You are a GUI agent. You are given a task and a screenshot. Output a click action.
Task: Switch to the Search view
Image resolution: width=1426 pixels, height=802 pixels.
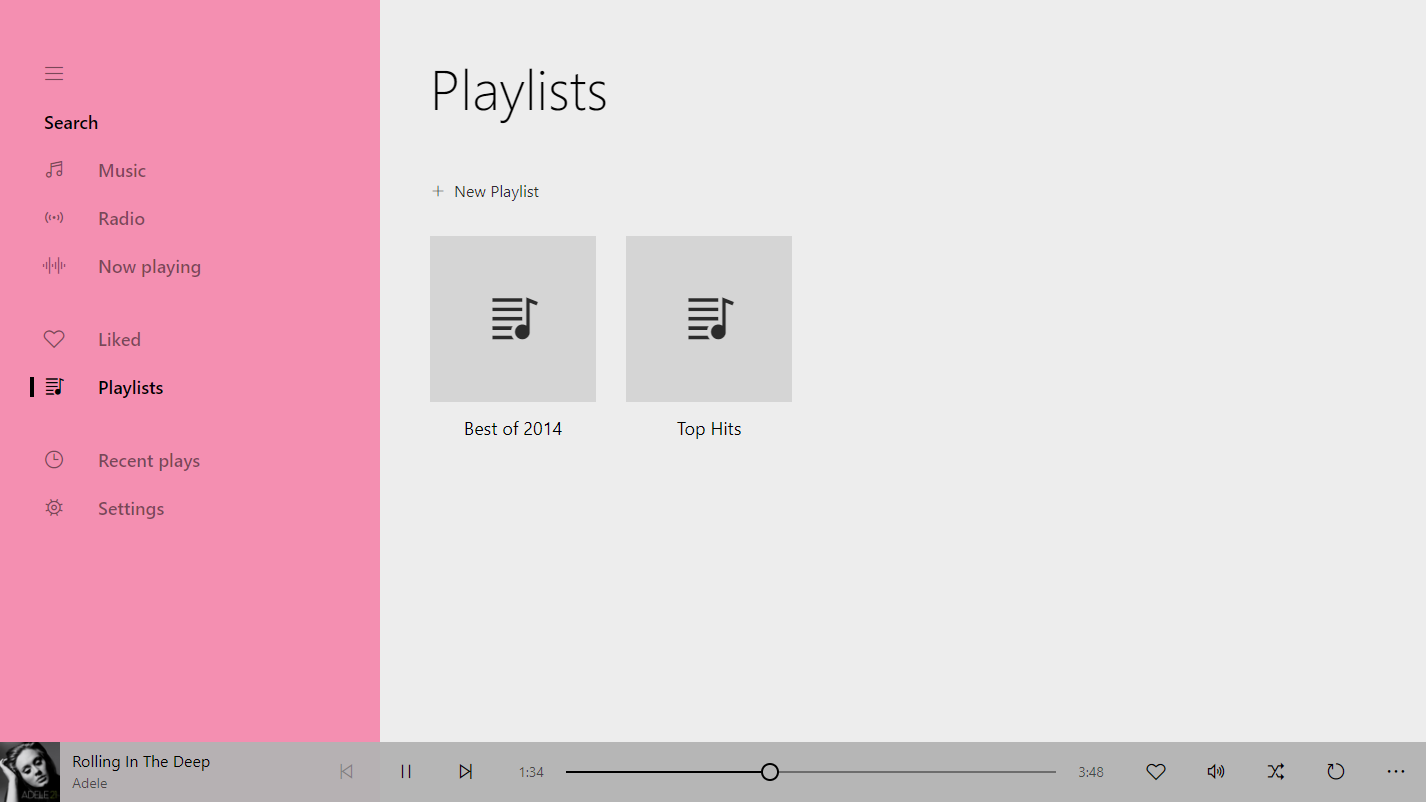70,122
